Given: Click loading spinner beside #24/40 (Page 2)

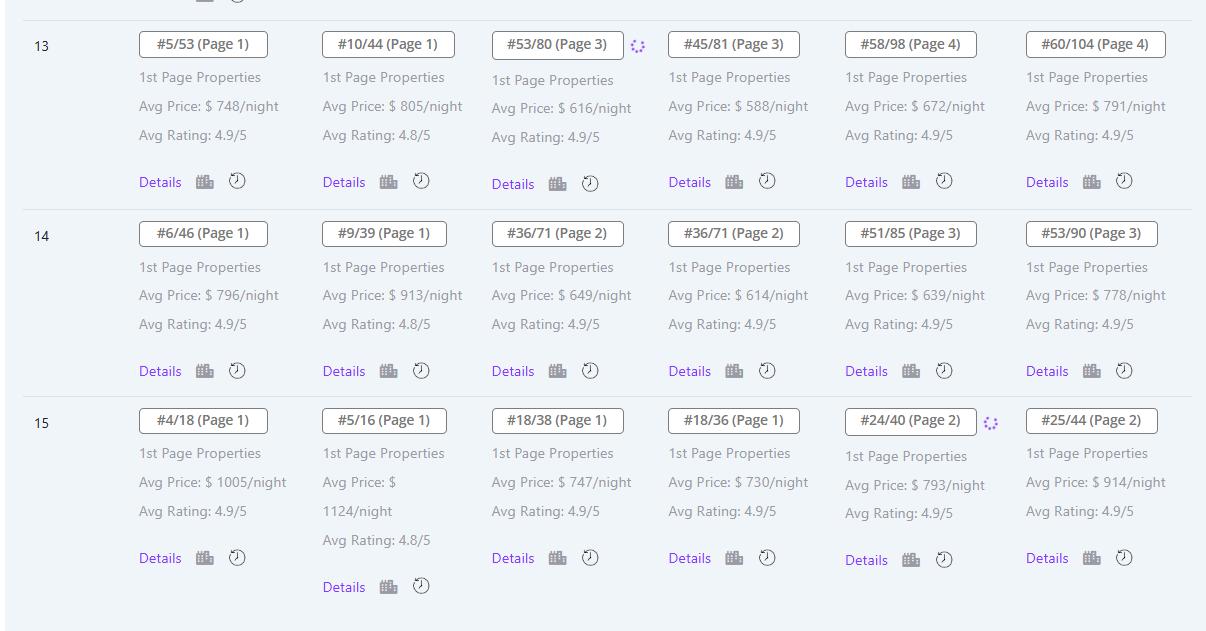Looking at the screenshot, I should (991, 423).
